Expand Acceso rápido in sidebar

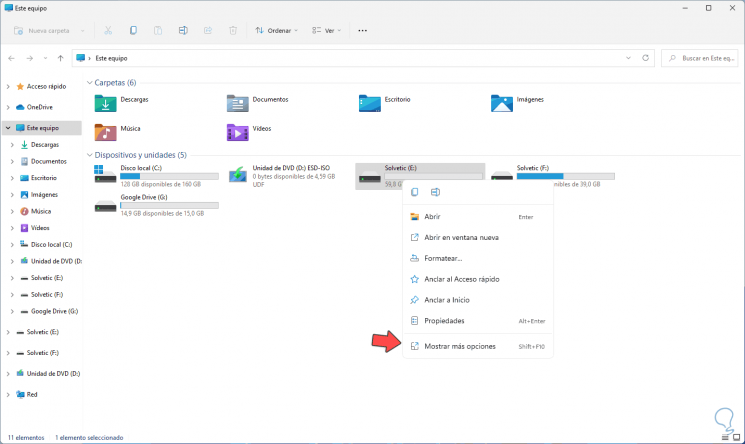point(8,87)
